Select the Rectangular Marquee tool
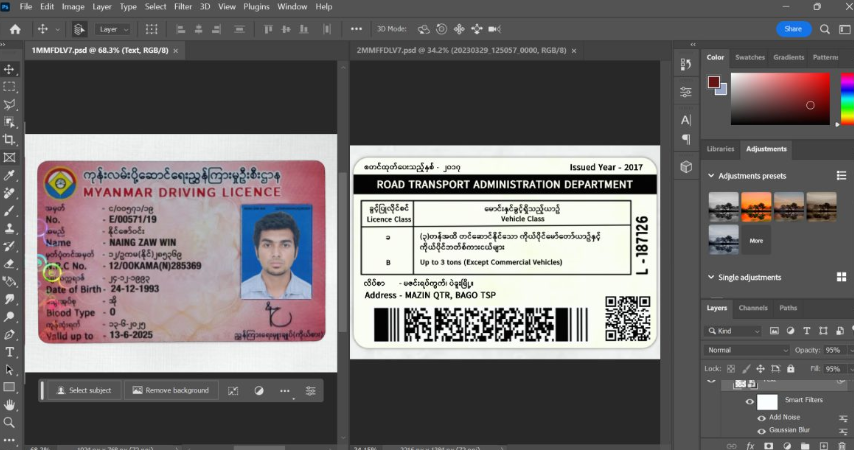 [x=9, y=87]
